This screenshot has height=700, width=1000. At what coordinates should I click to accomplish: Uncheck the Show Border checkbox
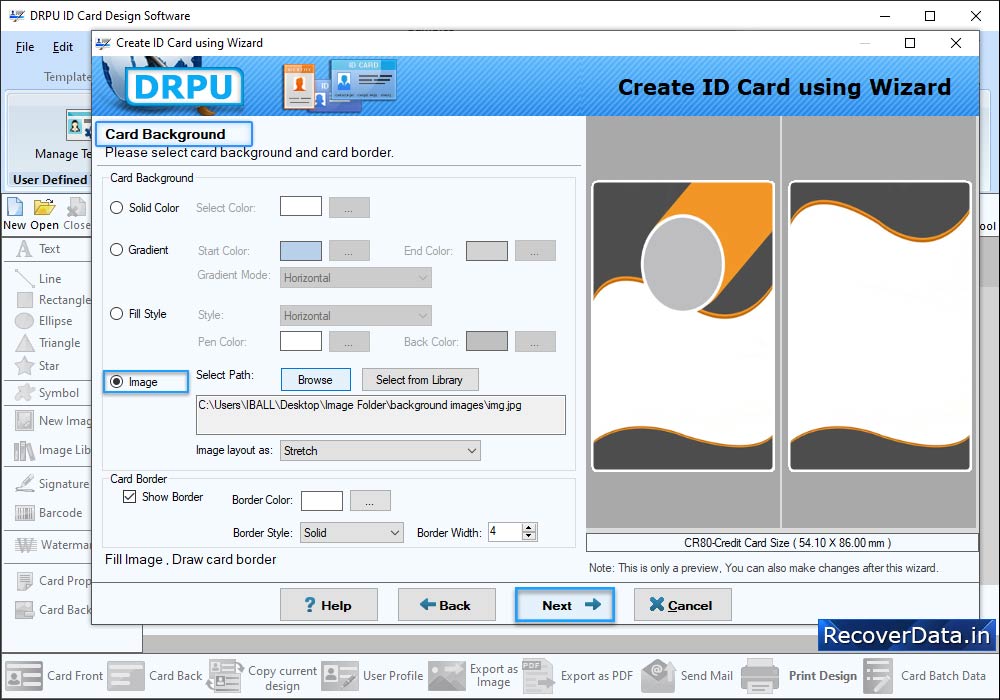click(129, 497)
